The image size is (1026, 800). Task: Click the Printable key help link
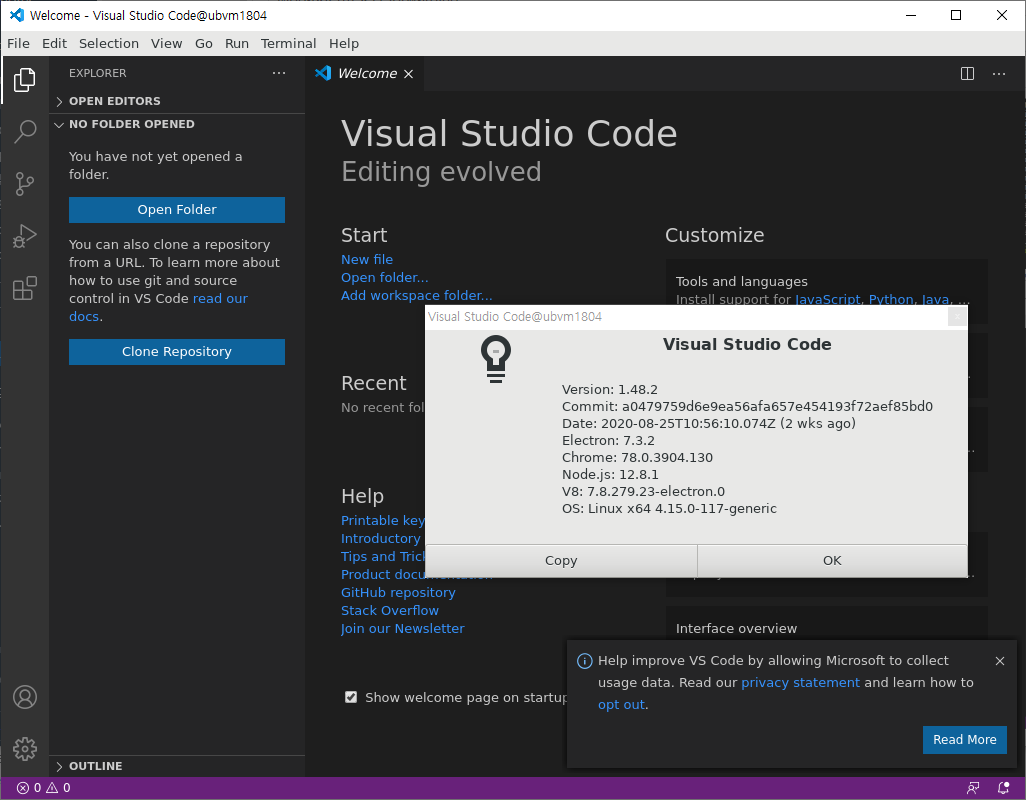(383, 521)
